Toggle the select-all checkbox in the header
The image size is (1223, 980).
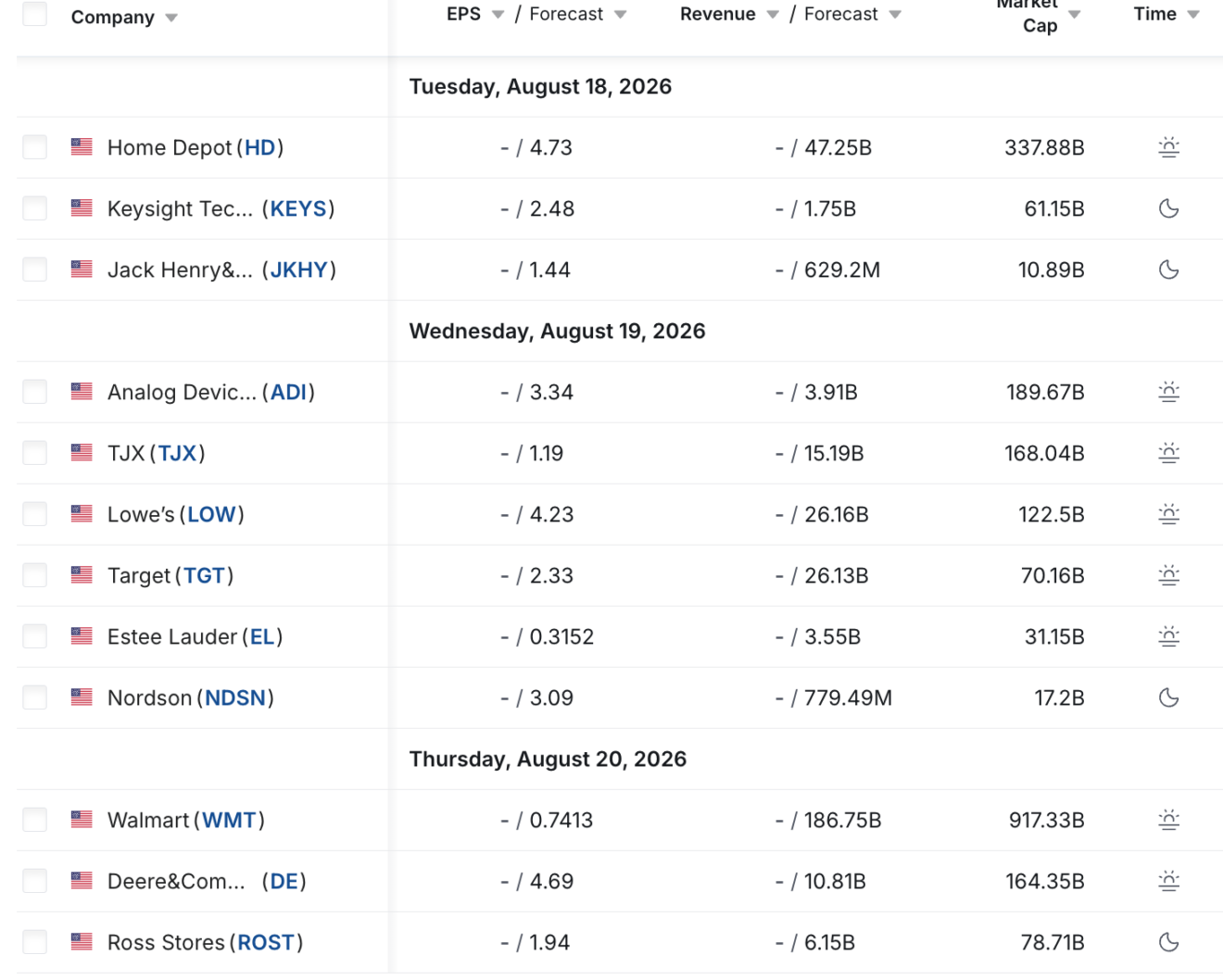click(35, 14)
